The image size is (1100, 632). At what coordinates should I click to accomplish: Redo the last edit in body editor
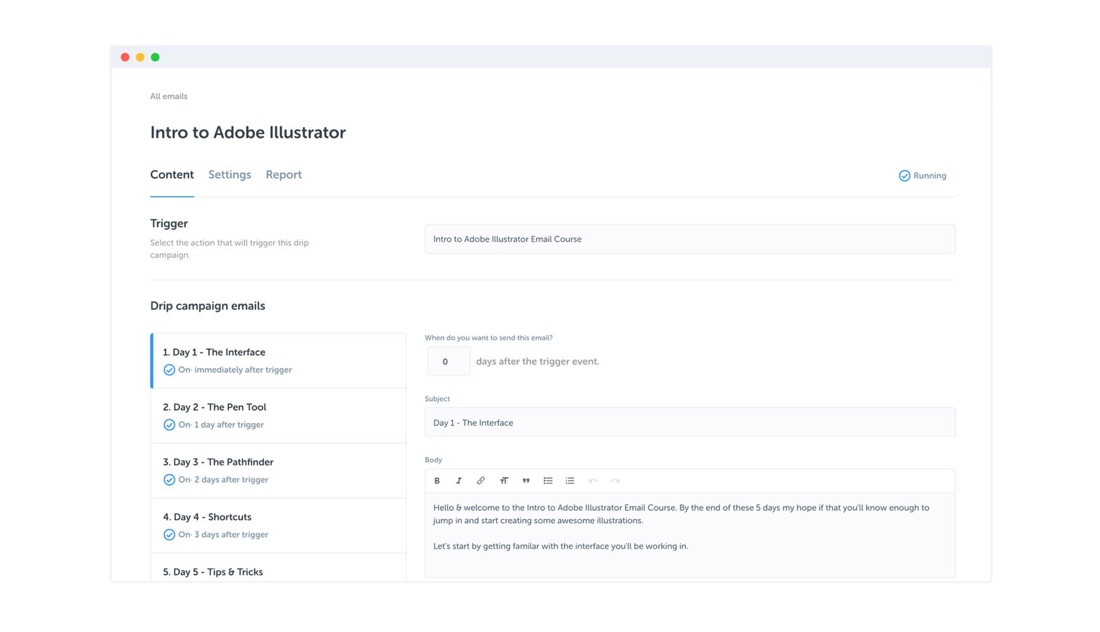[615, 480]
